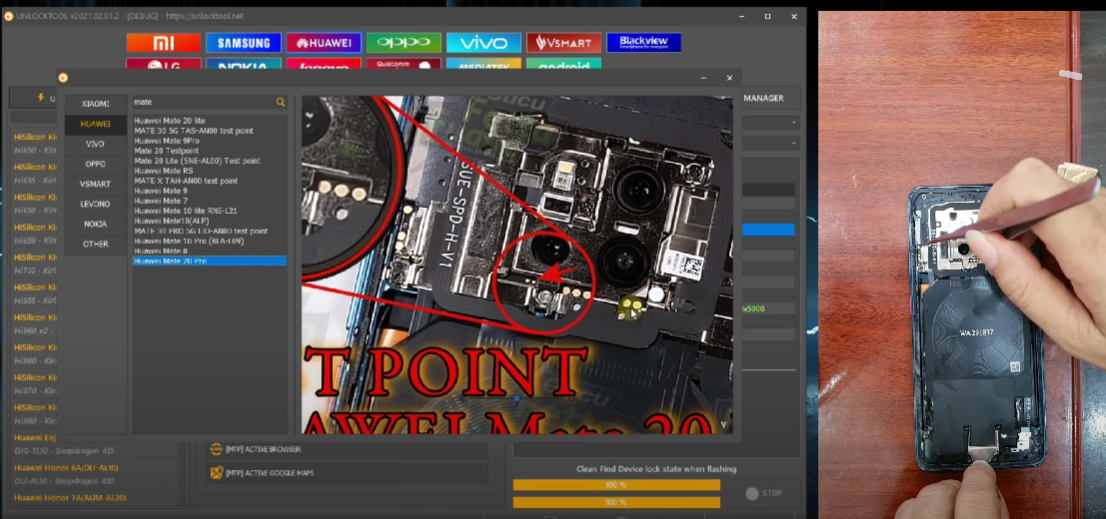Open the Samsung brand logo
Image resolution: width=1106 pixels, height=519 pixels.
243,43
